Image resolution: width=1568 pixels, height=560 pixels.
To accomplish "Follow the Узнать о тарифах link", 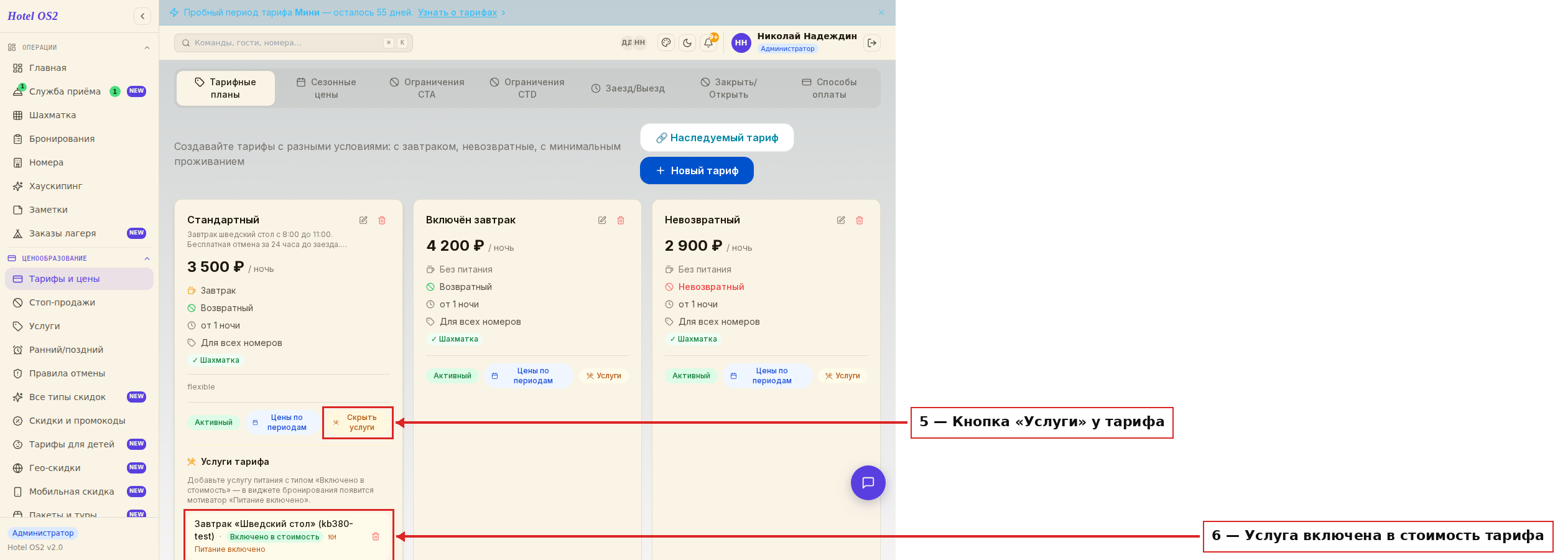I will tap(457, 12).
